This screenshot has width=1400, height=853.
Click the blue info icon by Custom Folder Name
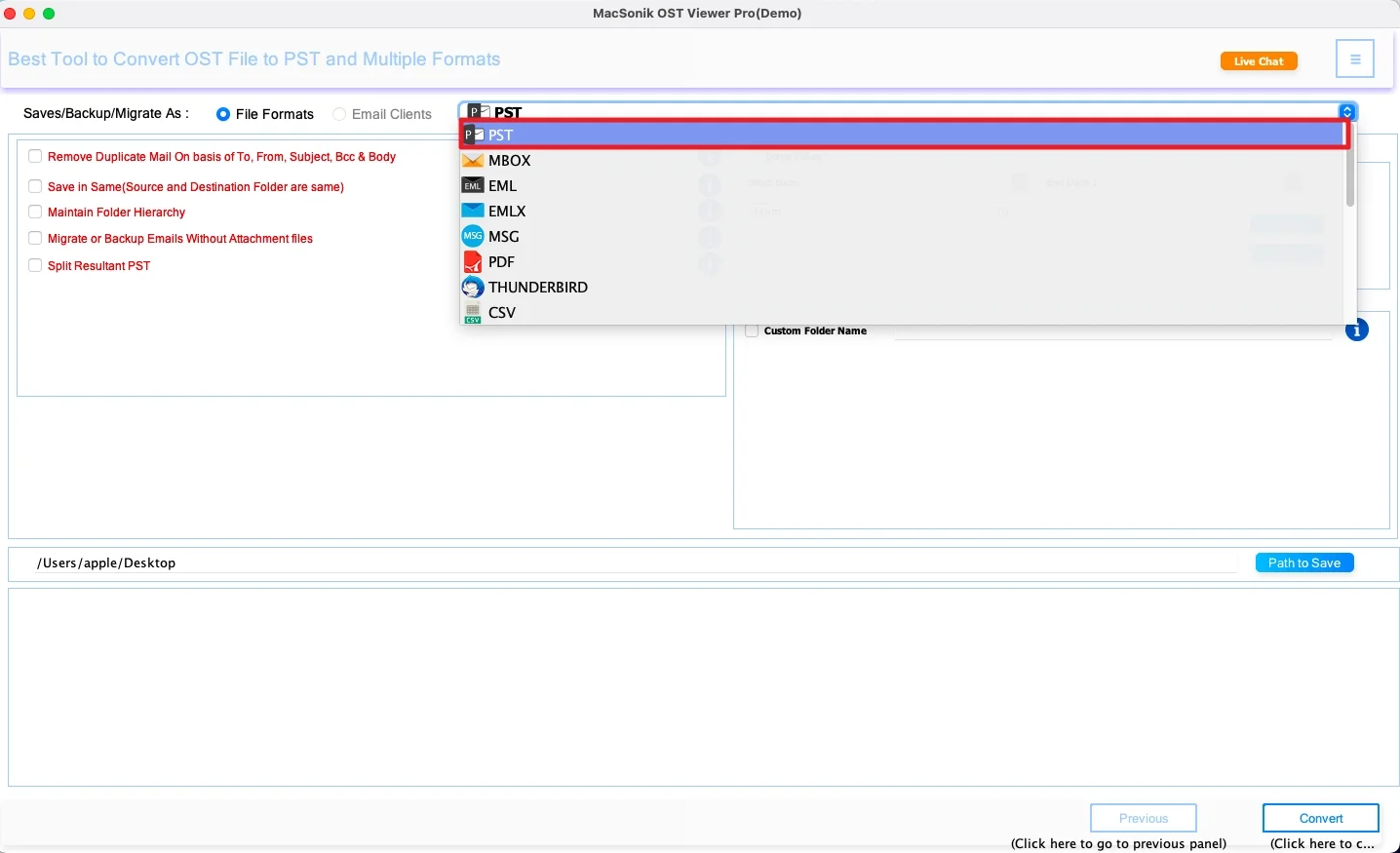(1357, 330)
